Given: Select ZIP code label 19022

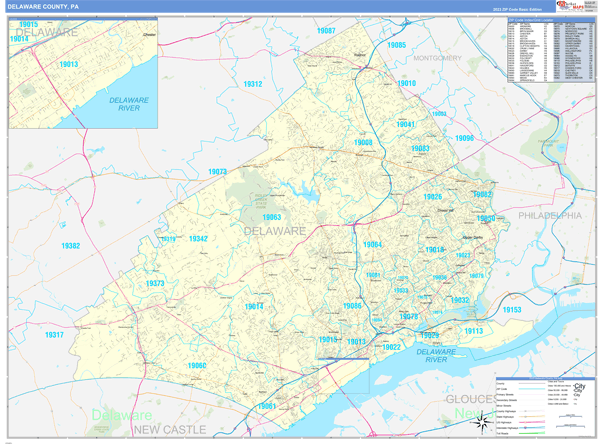Looking at the screenshot, I should point(391,347).
